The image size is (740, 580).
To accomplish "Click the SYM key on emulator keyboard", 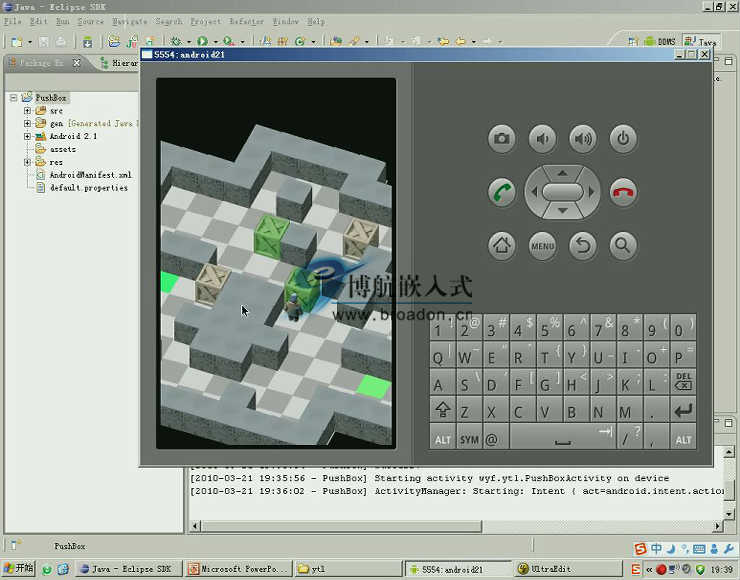I will point(469,437).
